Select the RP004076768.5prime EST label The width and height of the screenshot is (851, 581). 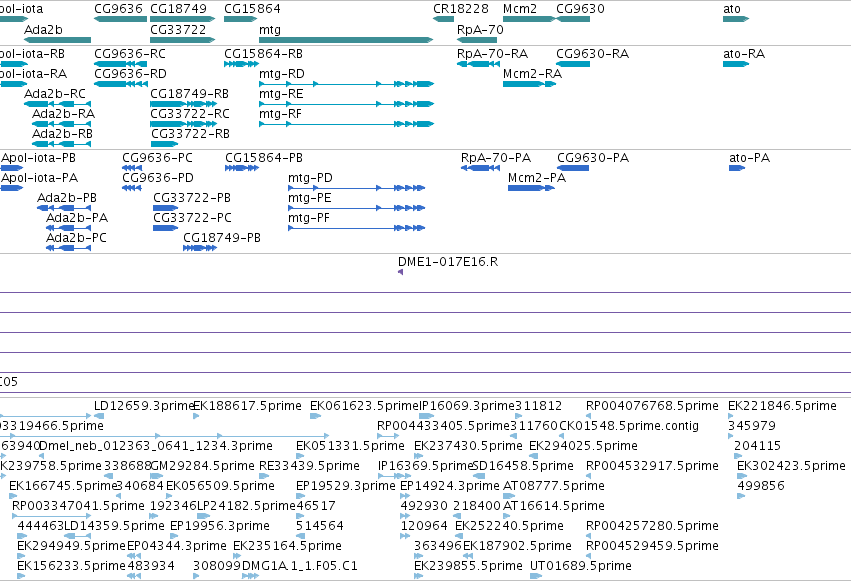click(652, 406)
